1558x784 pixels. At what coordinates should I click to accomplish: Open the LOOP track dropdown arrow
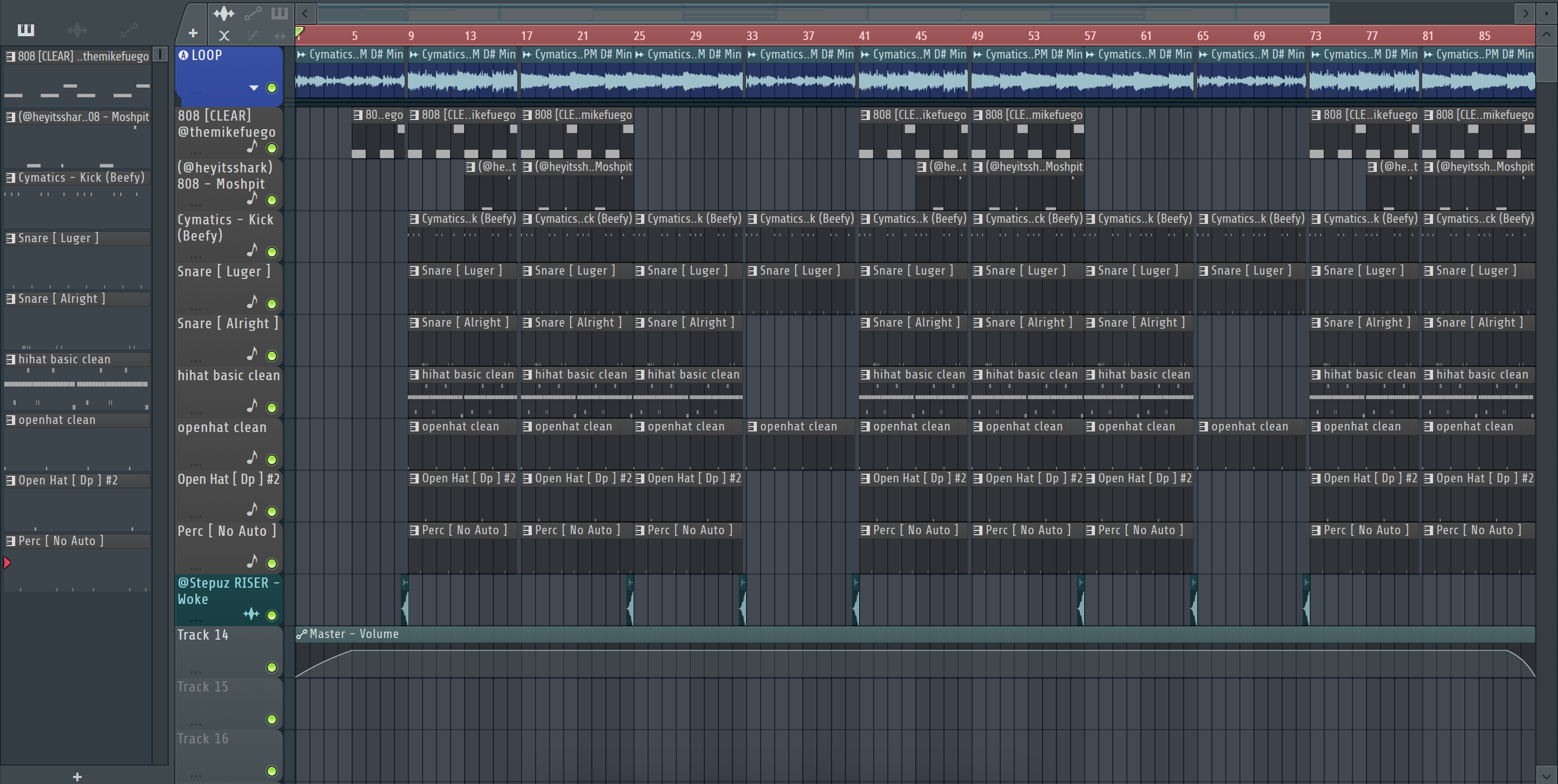point(254,88)
